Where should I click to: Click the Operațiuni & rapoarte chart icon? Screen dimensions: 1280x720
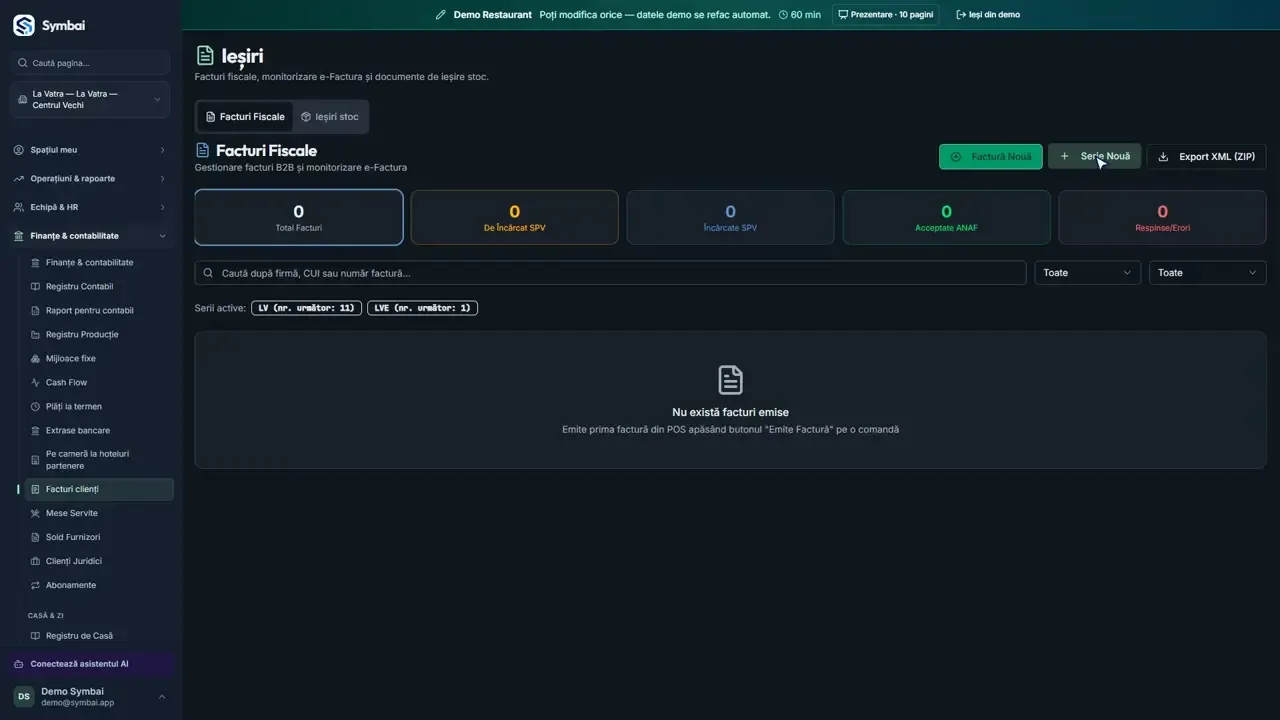click(19, 179)
